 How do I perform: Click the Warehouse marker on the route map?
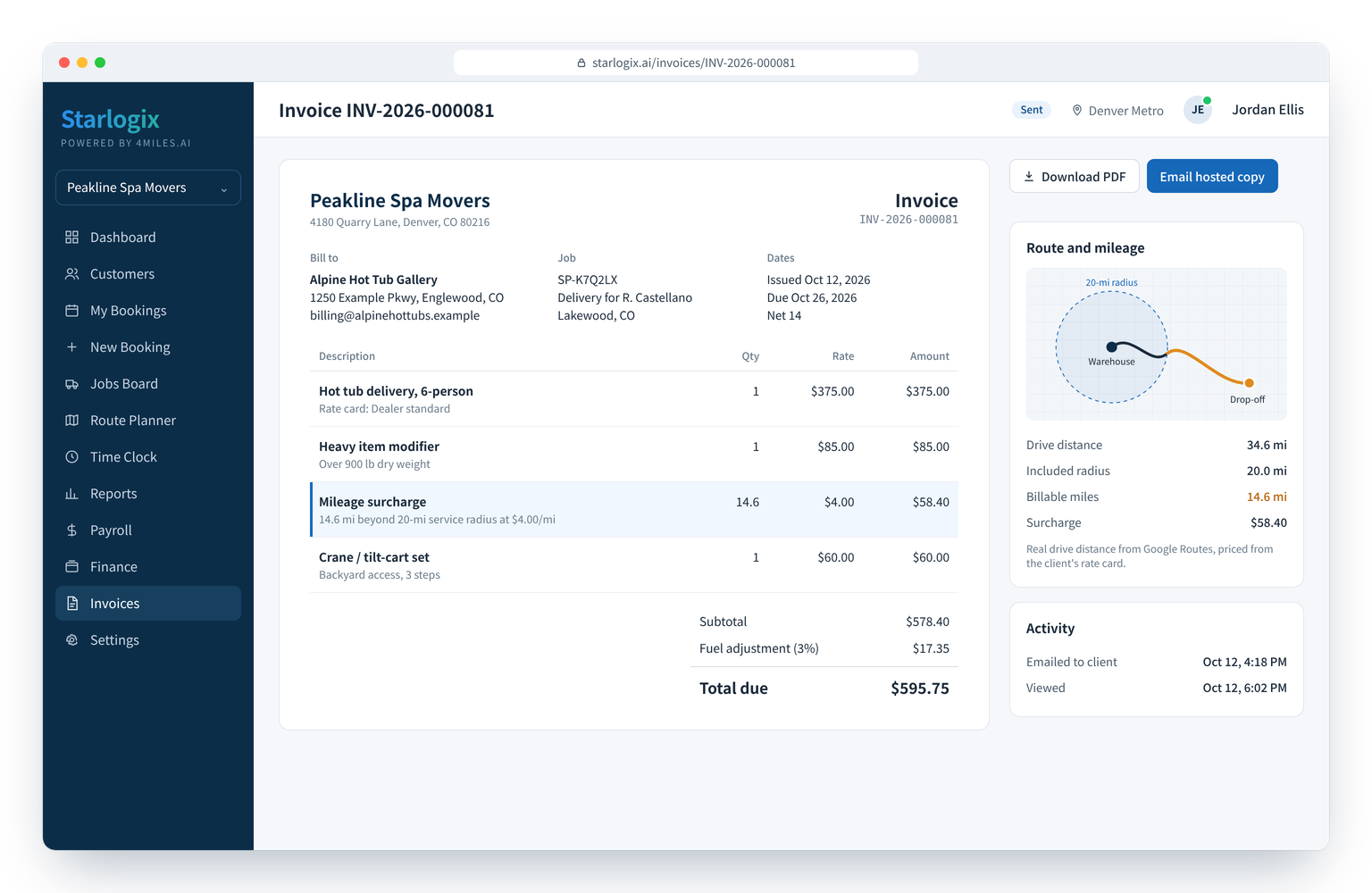1111,346
